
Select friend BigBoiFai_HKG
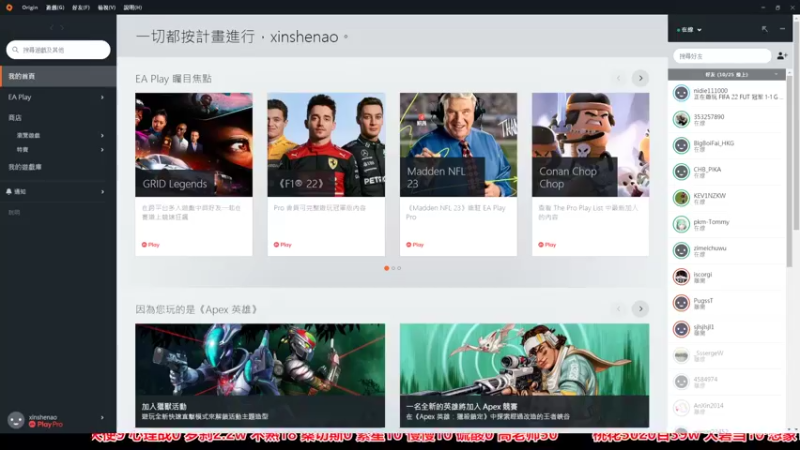pyautogui.click(x=727, y=145)
